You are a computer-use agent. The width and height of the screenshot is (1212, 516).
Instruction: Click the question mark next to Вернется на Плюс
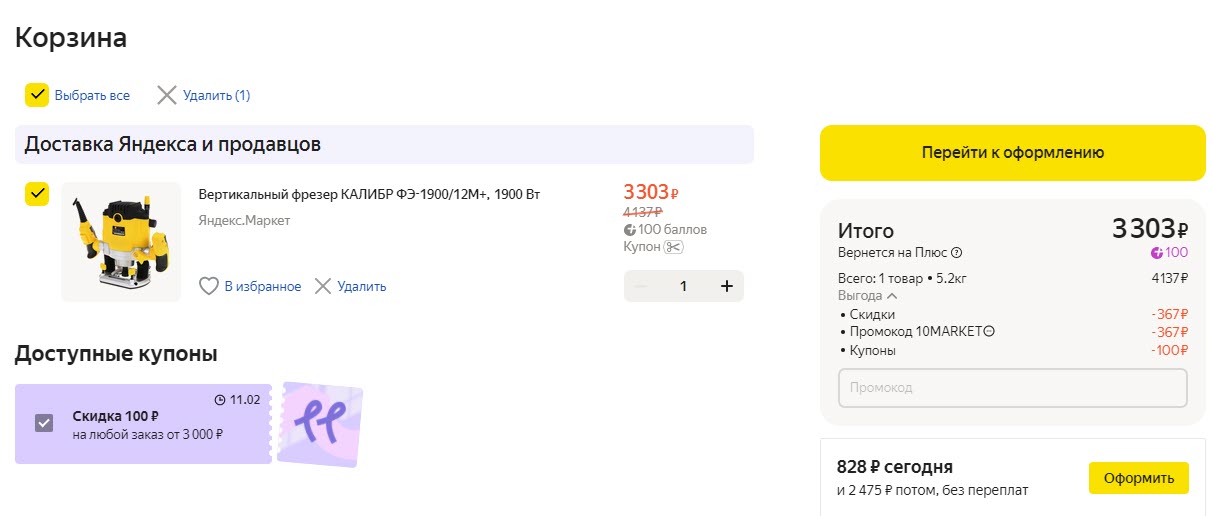tap(957, 253)
